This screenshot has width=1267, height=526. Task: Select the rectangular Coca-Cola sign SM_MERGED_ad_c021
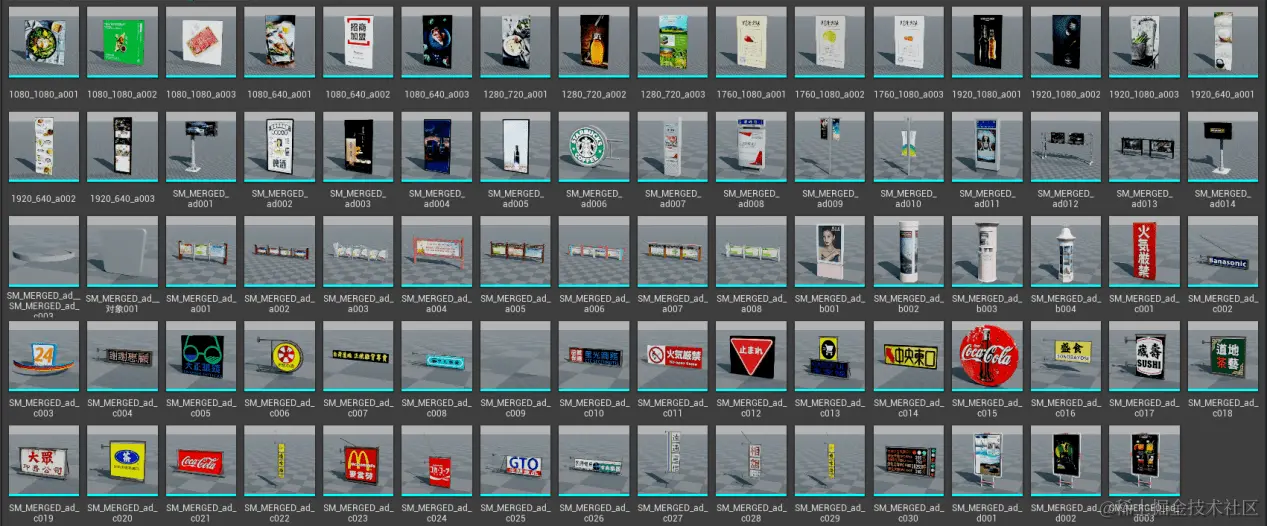201,461
